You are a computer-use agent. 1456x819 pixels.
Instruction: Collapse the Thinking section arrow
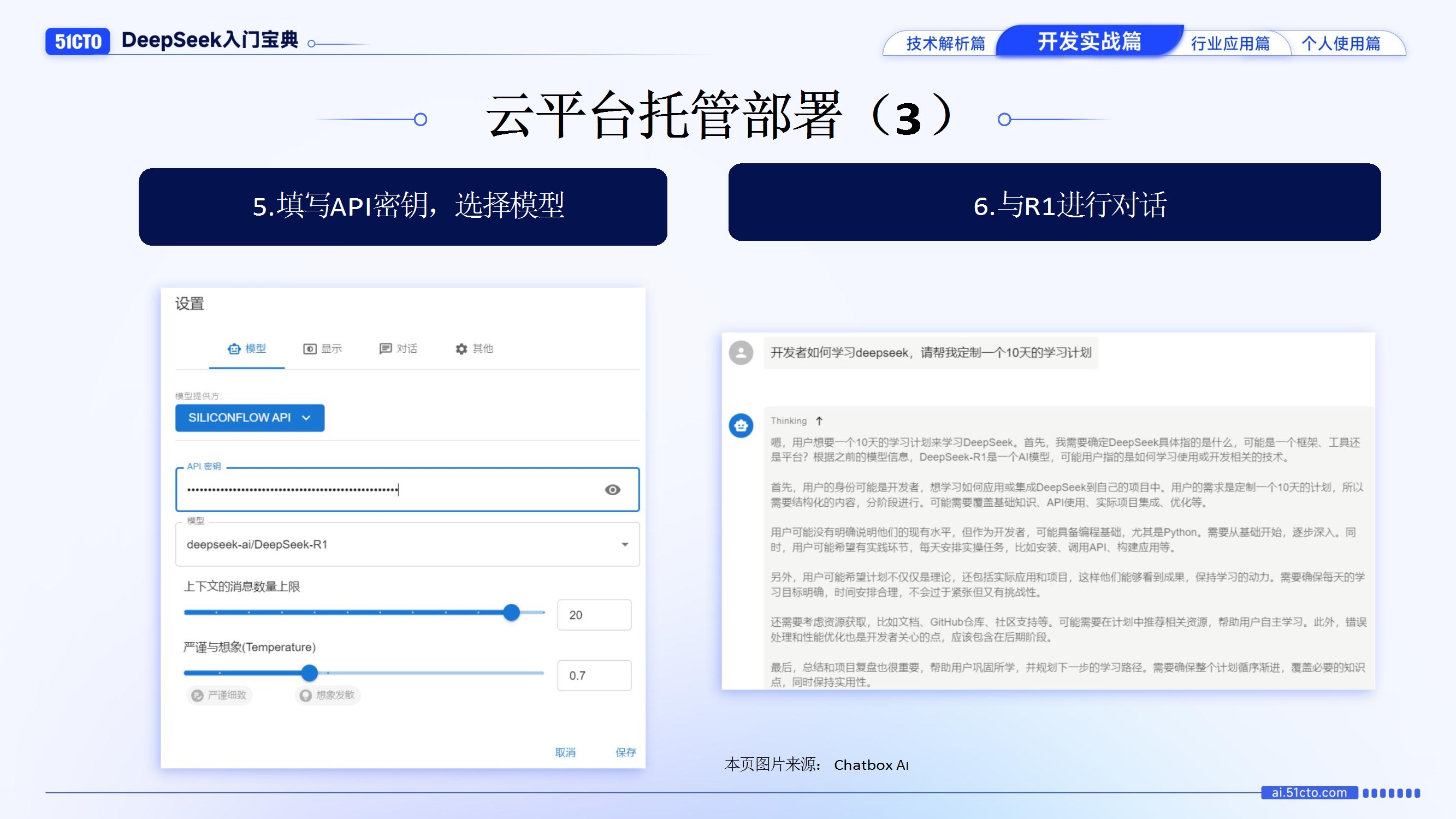coord(819,420)
